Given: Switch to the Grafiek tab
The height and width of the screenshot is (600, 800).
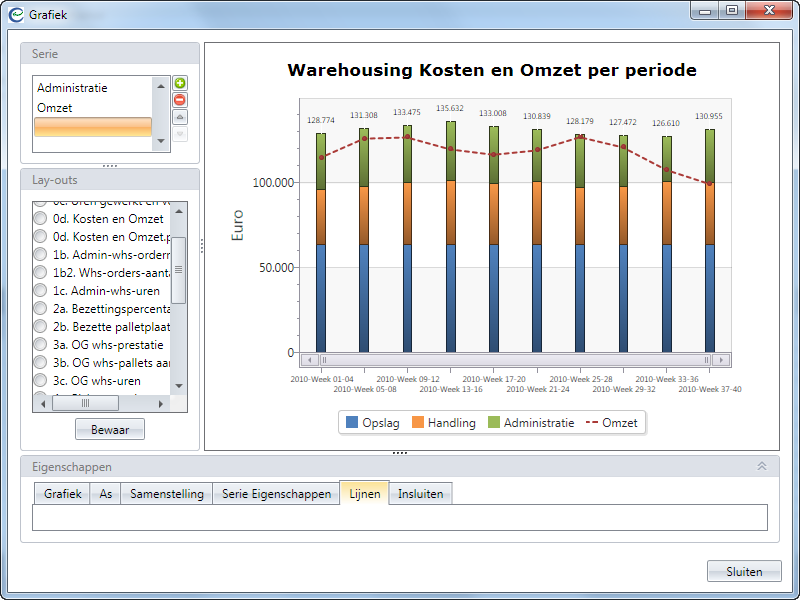Looking at the screenshot, I should (61, 494).
